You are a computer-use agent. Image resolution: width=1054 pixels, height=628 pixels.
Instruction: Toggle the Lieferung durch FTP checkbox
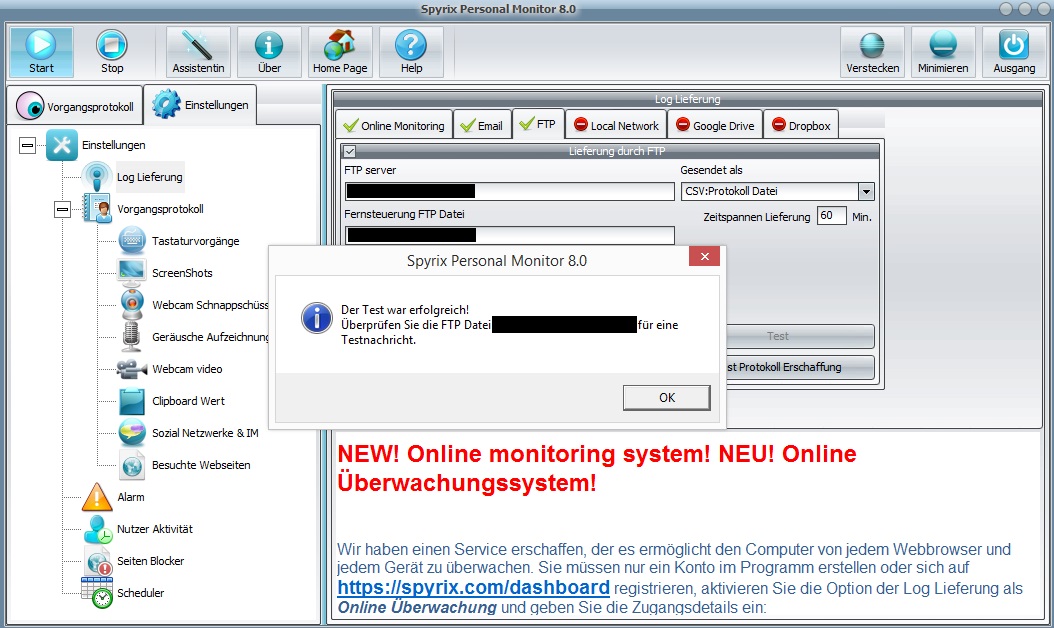pyautogui.click(x=350, y=151)
